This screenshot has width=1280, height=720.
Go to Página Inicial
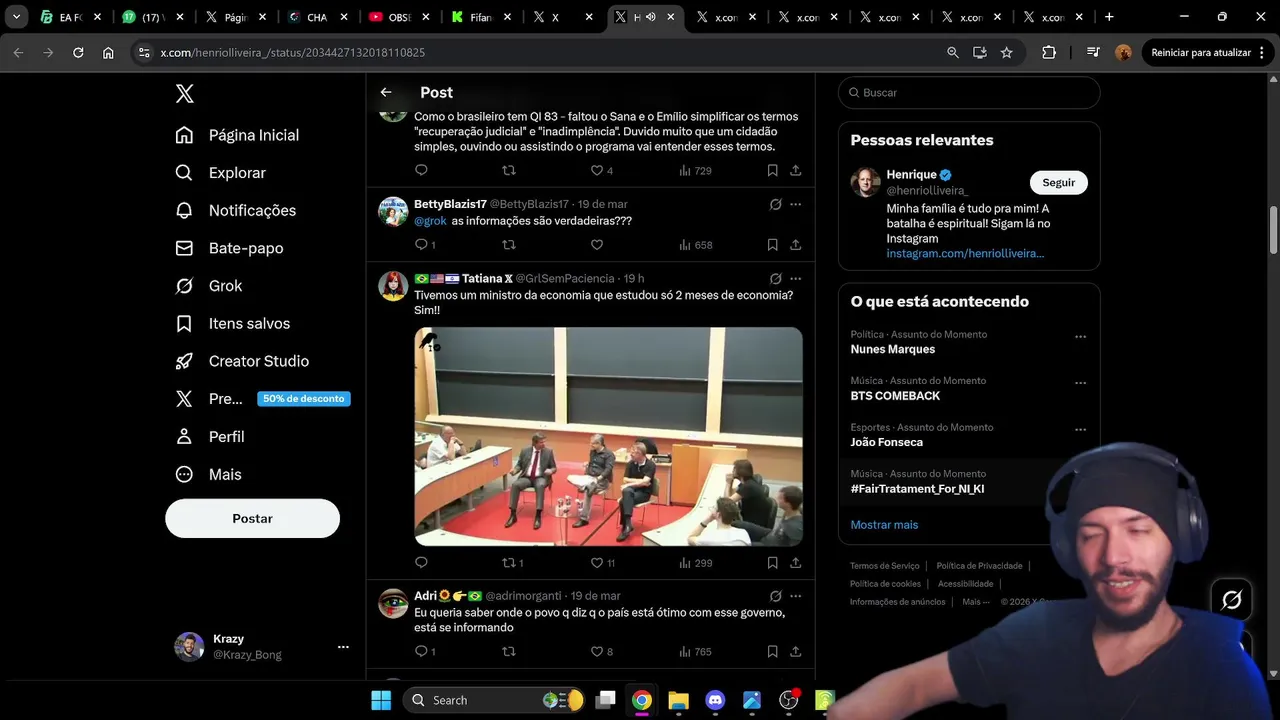(237, 135)
